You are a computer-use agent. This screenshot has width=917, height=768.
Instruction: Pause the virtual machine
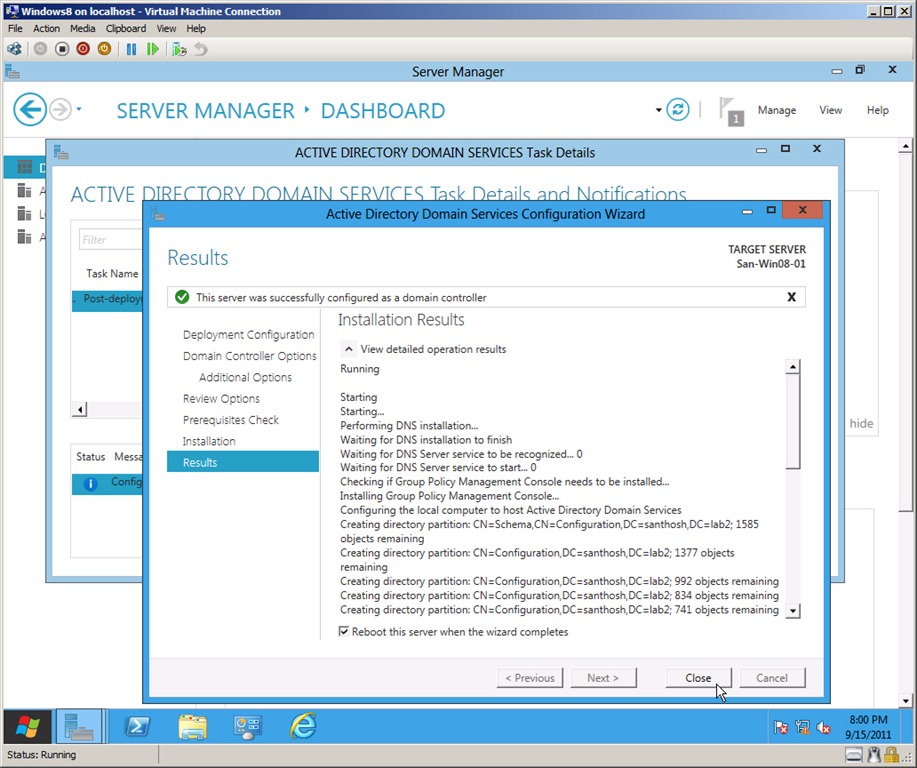131,49
